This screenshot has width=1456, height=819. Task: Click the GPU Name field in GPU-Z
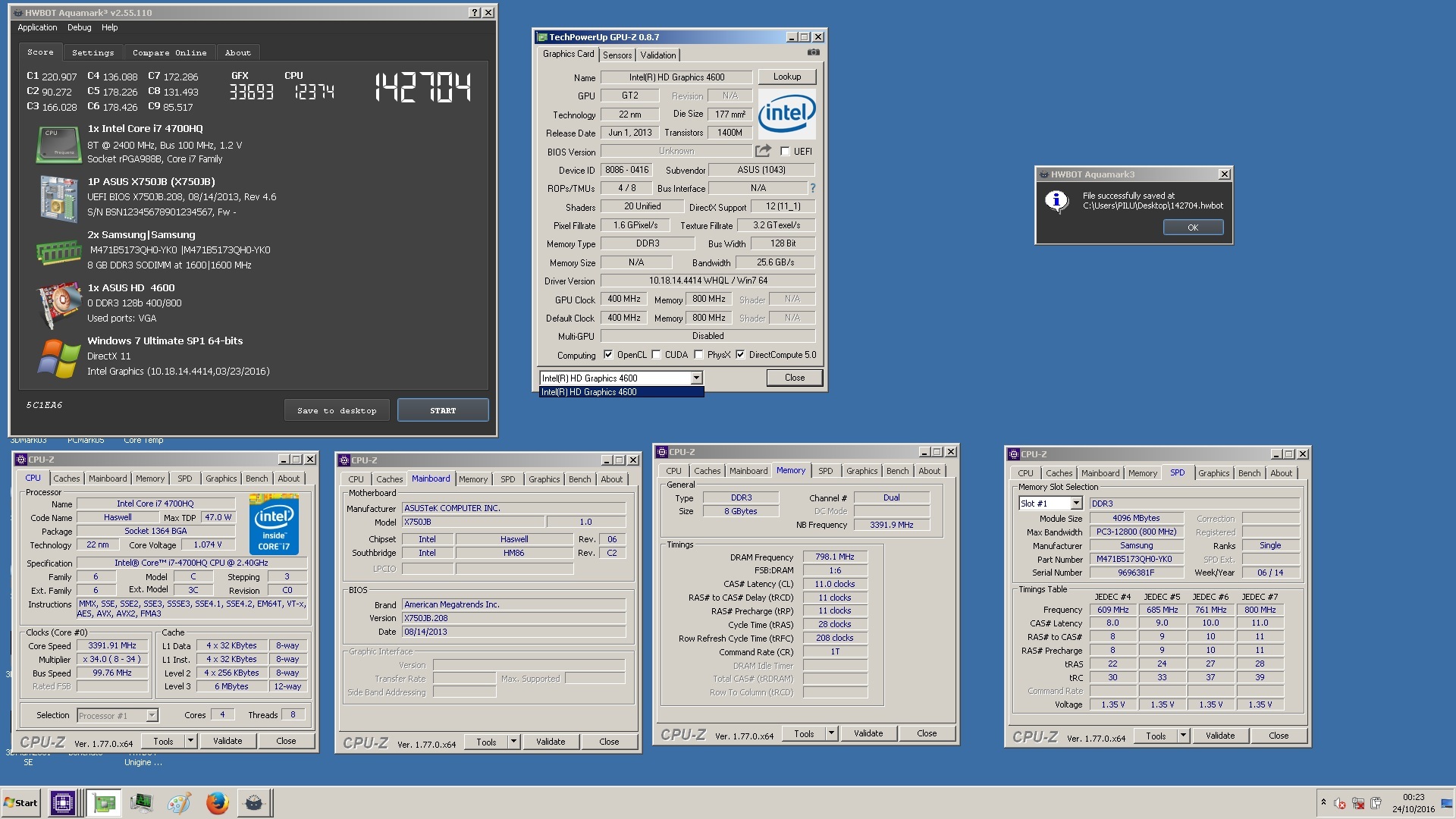click(676, 77)
